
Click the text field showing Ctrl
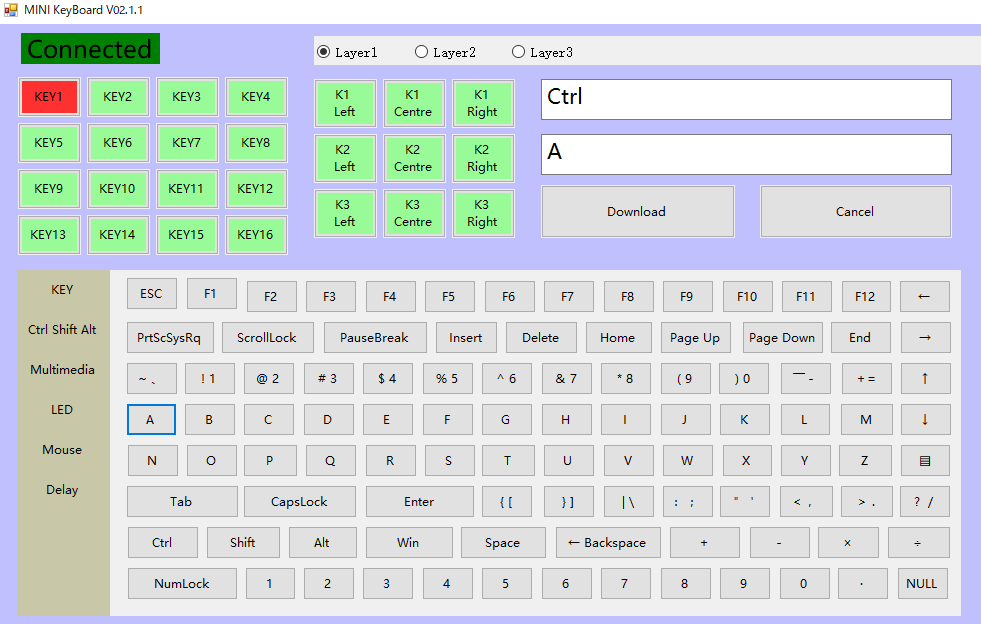[746, 99]
